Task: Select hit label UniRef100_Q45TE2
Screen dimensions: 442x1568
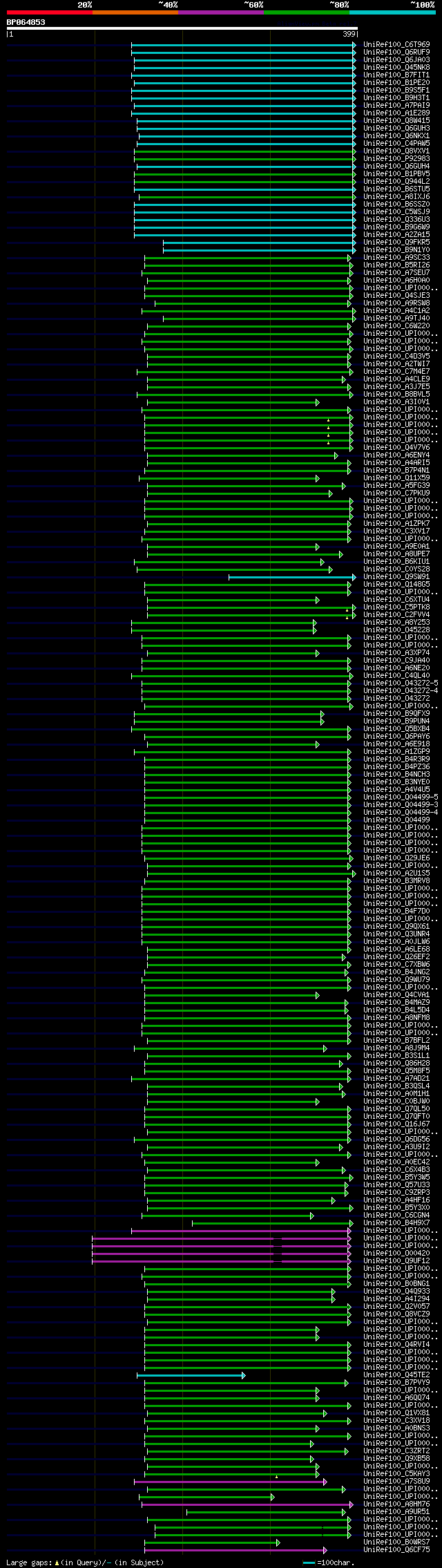Action: point(396,1375)
